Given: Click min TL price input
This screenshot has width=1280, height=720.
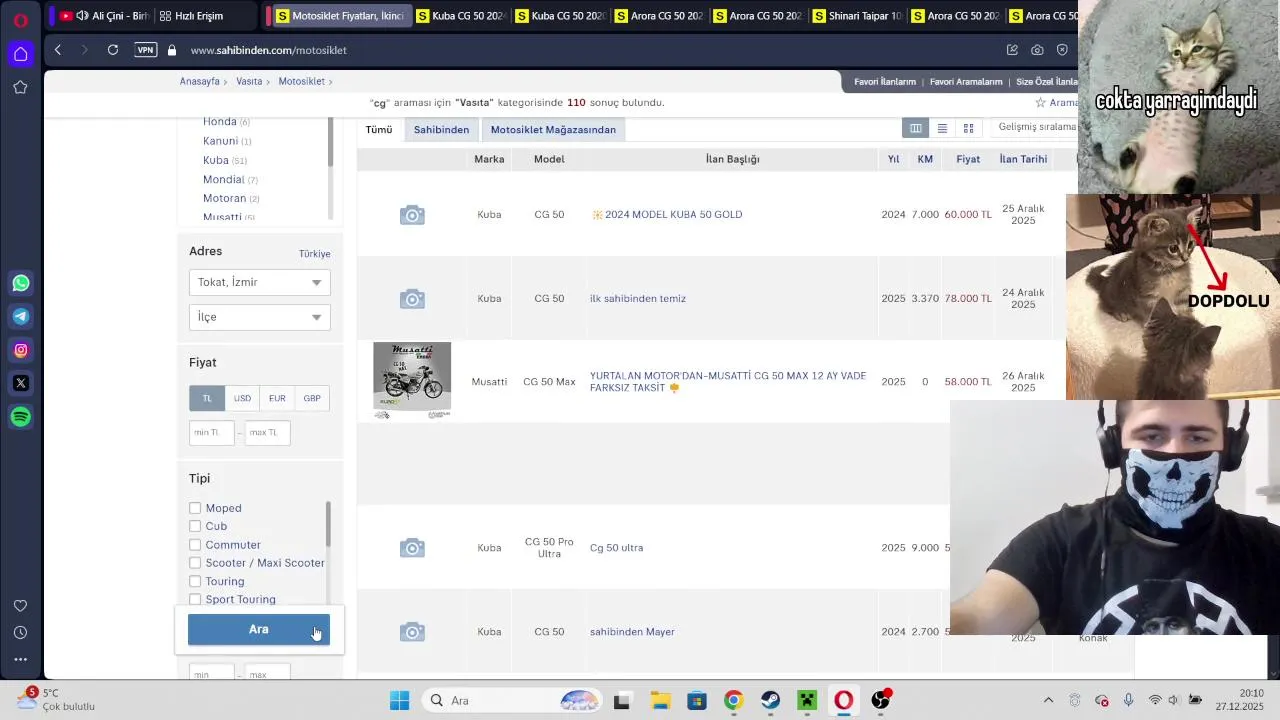Looking at the screenshot, I should 211,432.
